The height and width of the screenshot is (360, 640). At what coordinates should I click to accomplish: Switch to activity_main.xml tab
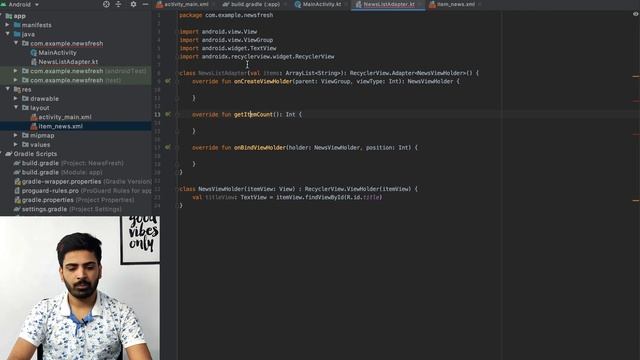click(x=186, y=4)
